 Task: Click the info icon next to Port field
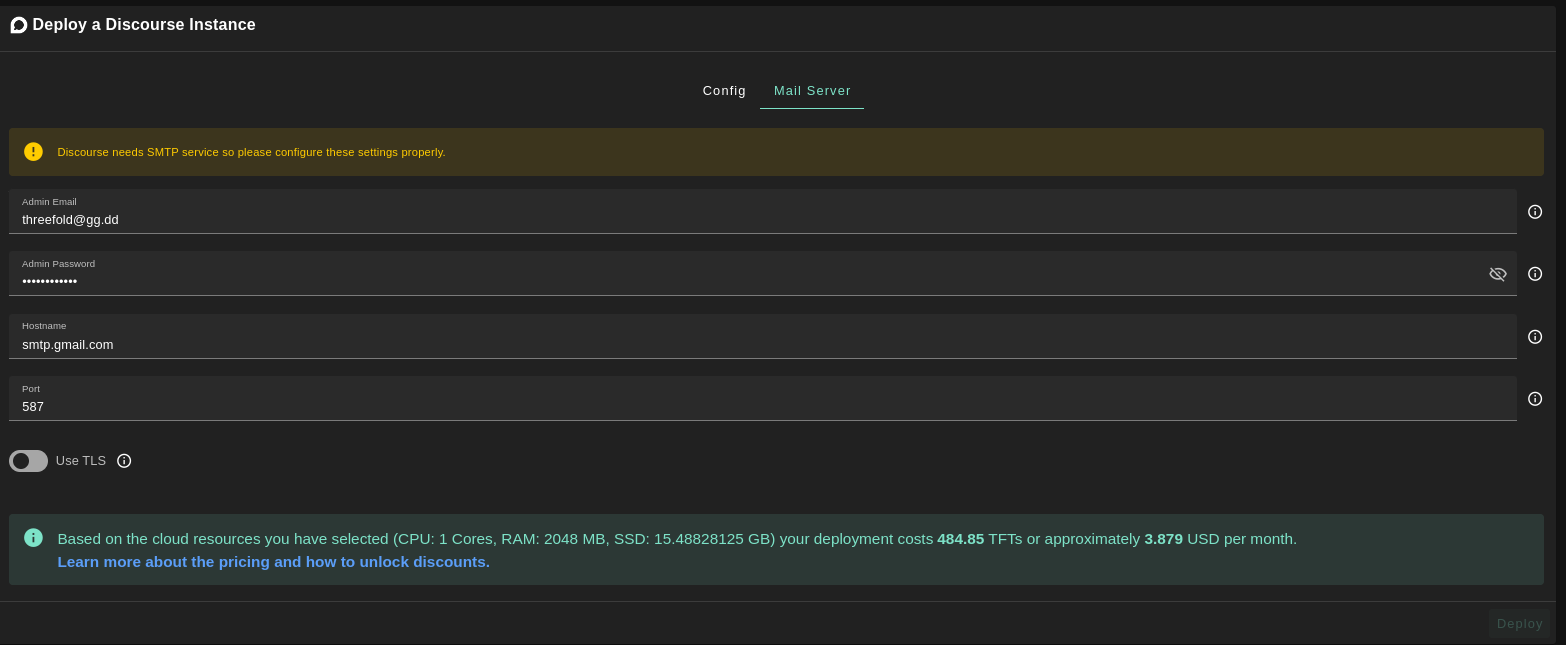coord(1535,399)
